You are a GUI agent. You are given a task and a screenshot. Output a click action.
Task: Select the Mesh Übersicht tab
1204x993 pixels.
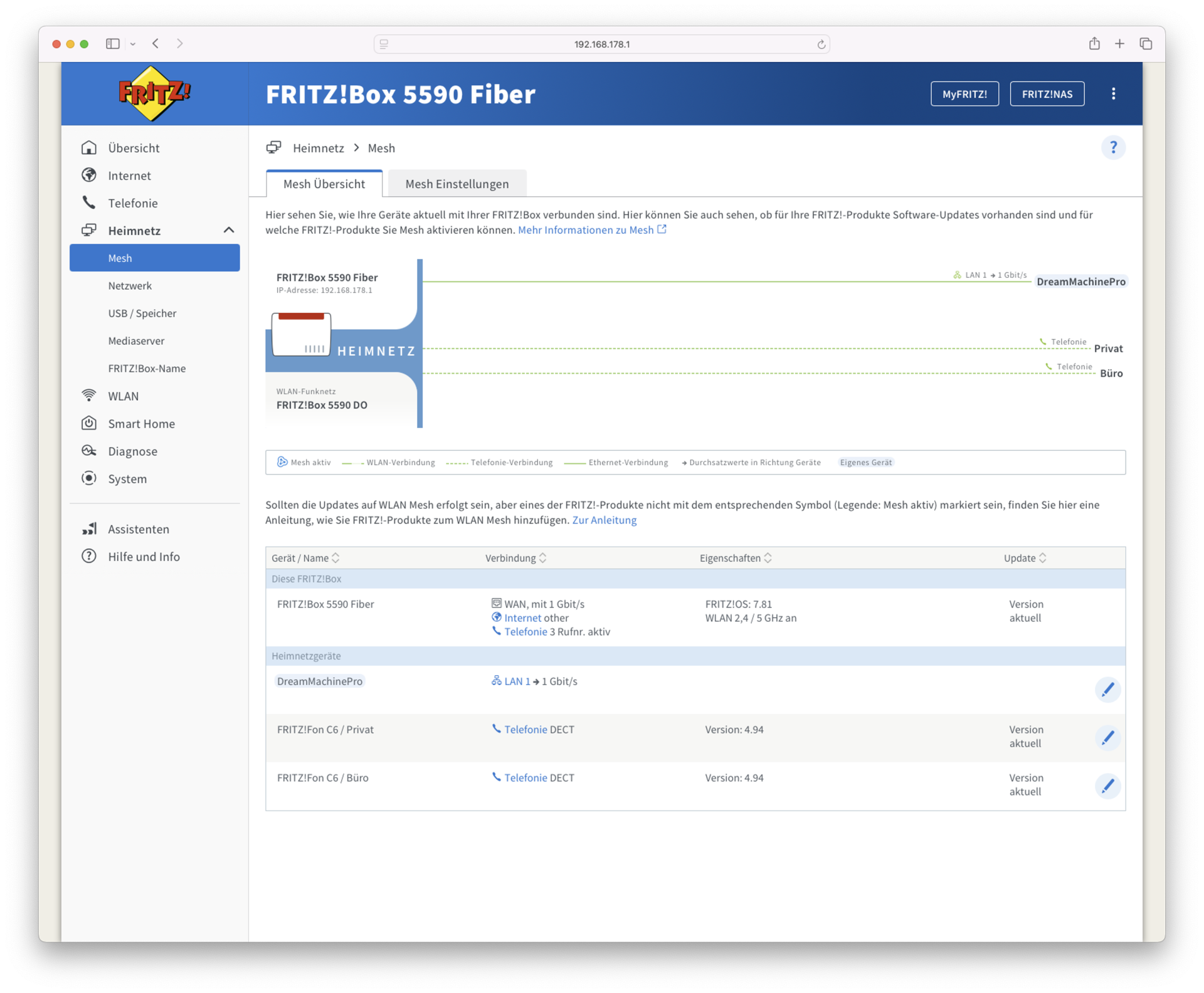point(324,184)
